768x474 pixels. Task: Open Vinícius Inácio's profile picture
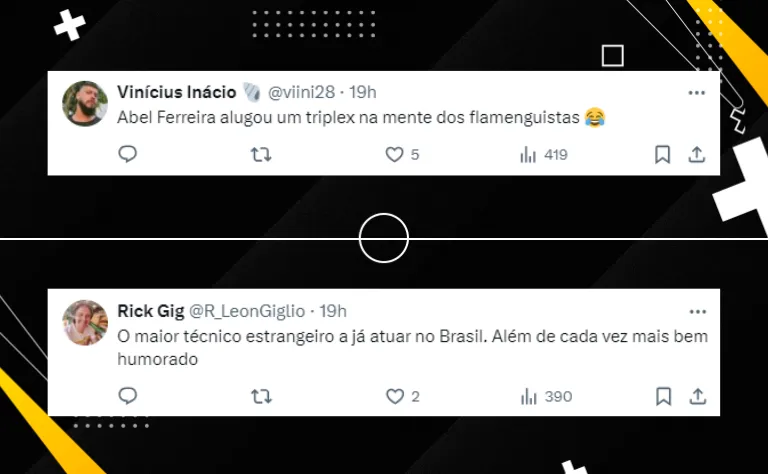(x=85, y=103)
